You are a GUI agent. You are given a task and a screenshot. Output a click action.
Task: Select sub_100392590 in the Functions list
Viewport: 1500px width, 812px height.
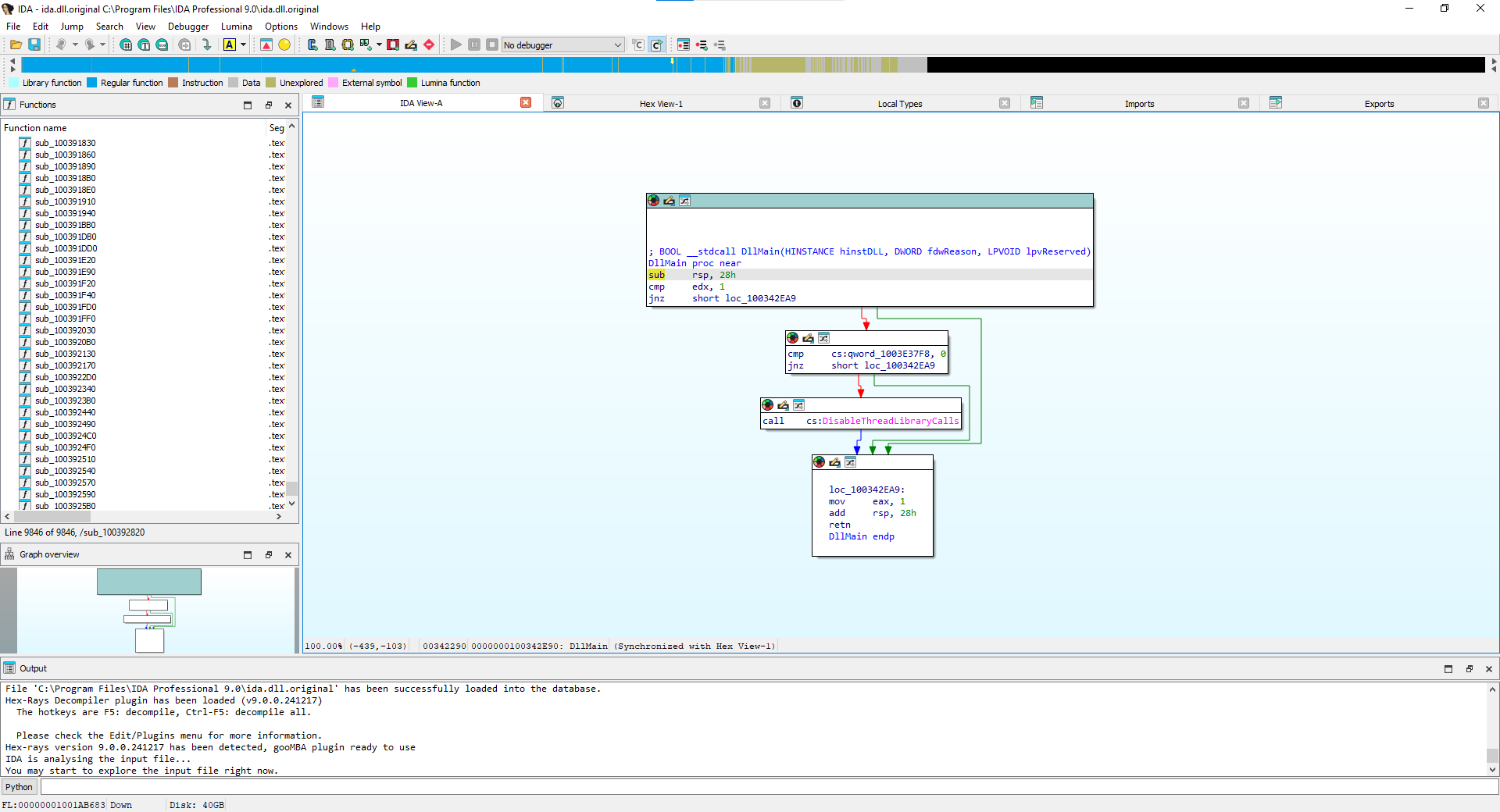pyautogui.click(x=66, y=494)
